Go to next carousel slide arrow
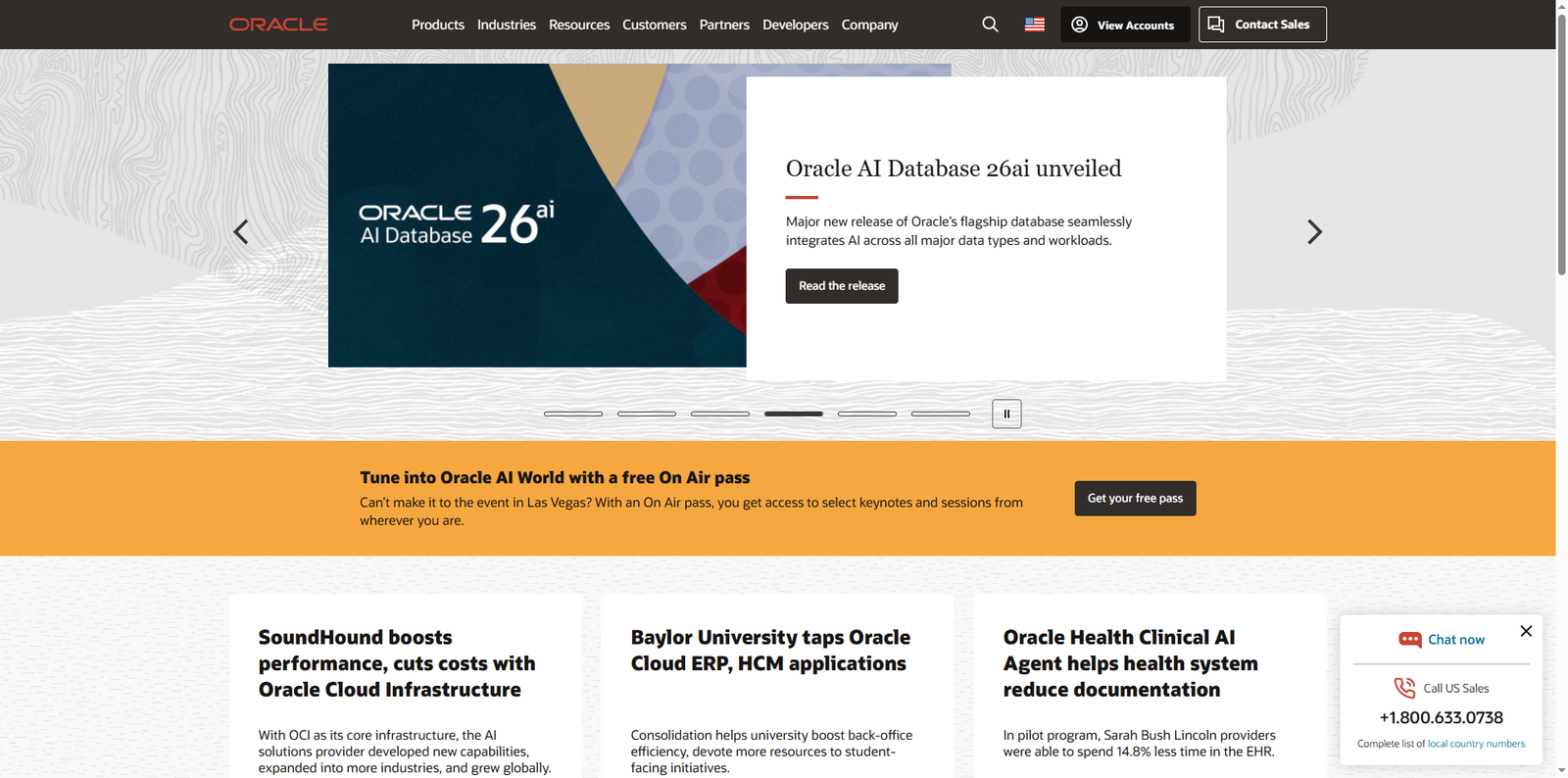Screen dimensions: 1568x778 tap(1314, 232)
